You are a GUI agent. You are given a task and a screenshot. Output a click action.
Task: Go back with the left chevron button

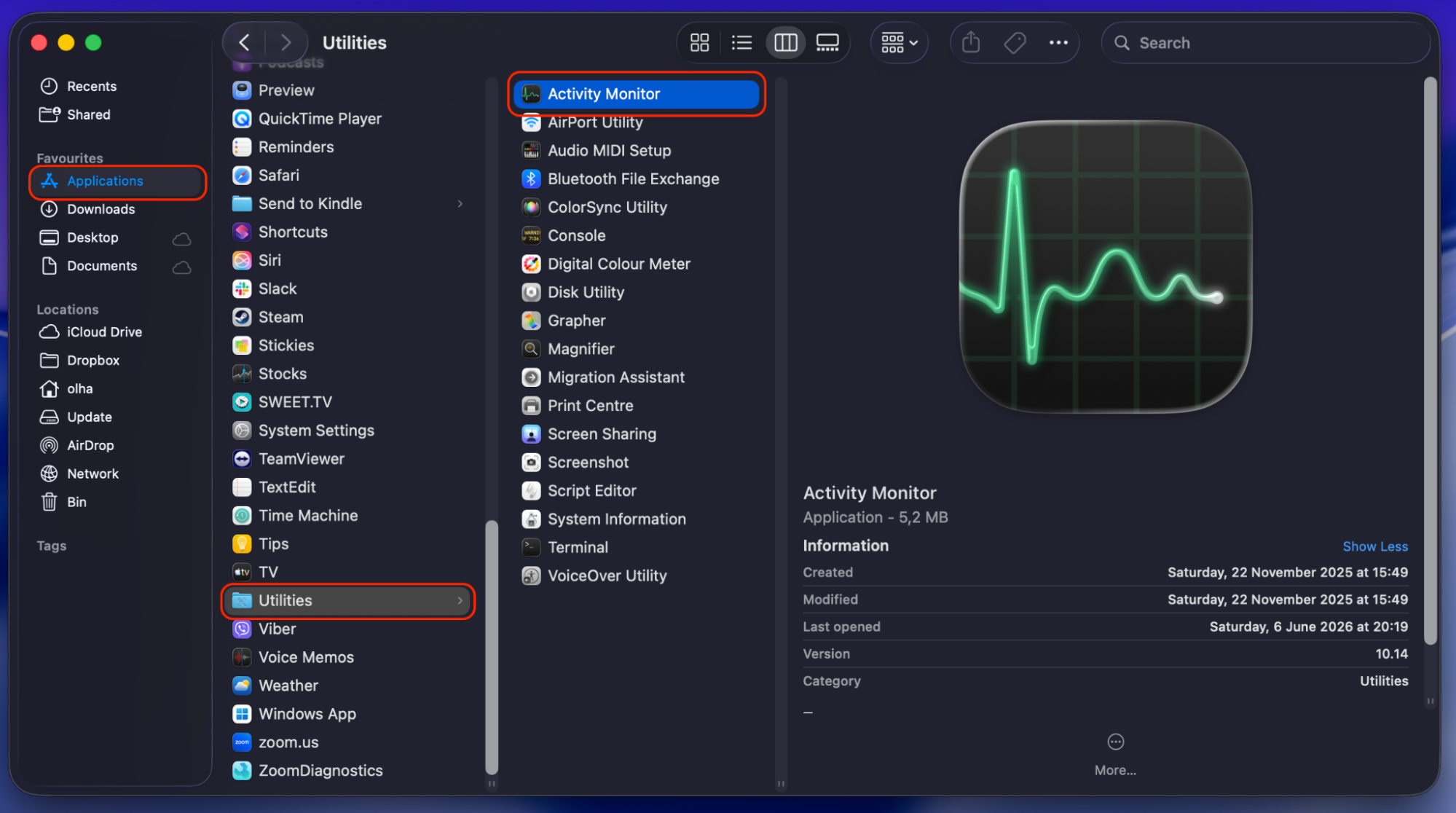[244, 43]
